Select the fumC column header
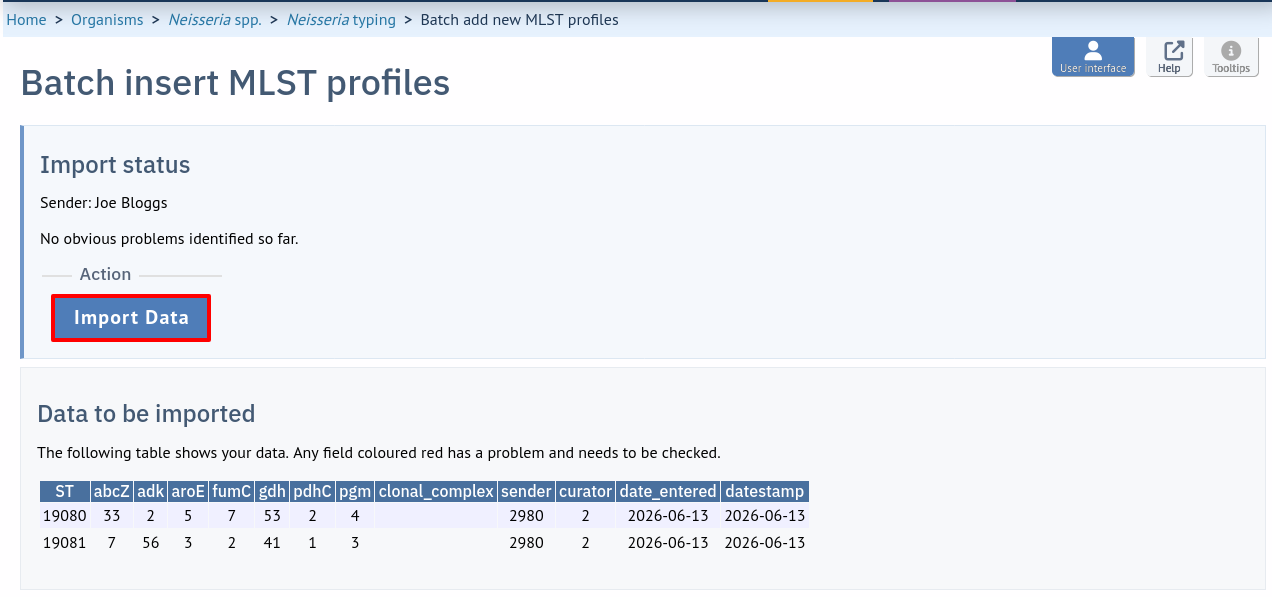Viewport: 1272px width, 597px height. [232, 491]
